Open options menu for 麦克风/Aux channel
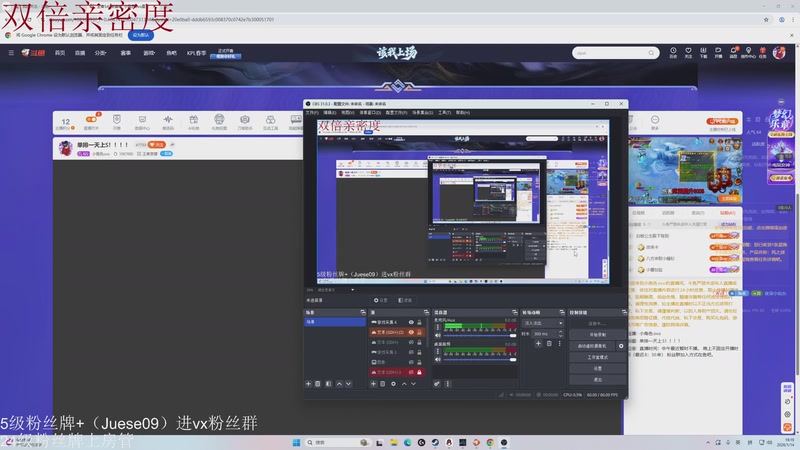The image size is (800, 450). point(437,327)
